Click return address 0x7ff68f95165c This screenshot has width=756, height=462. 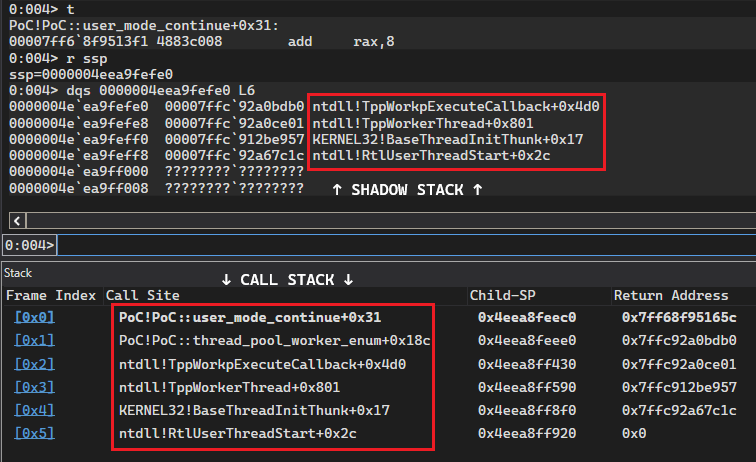[x=679, y=317]
